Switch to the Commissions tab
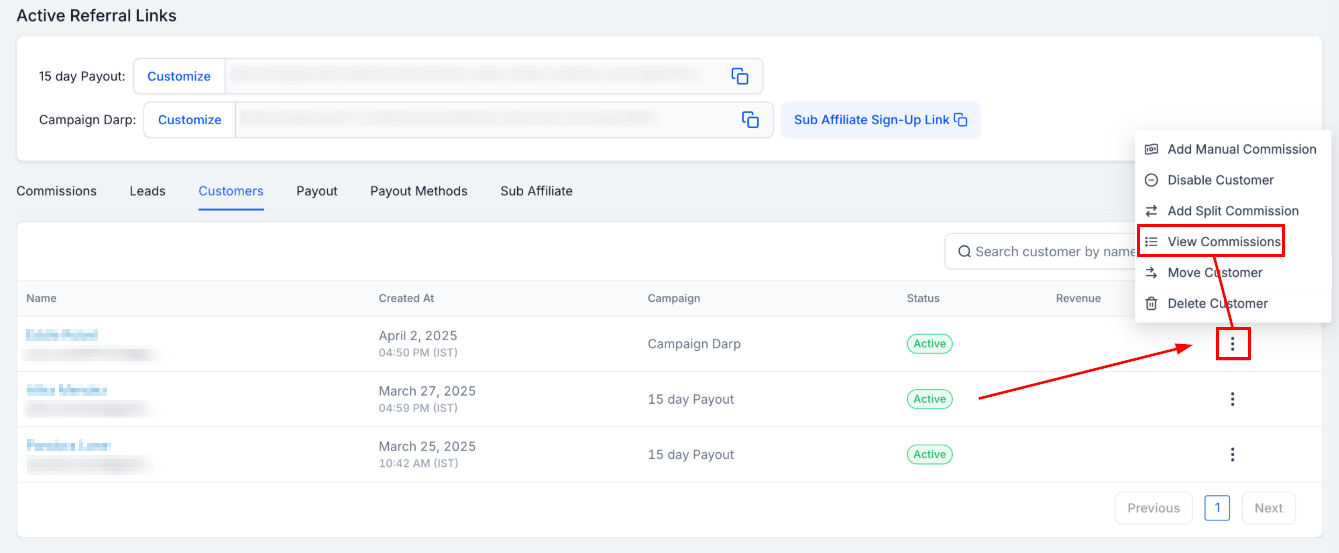 [x=57, y=191]
